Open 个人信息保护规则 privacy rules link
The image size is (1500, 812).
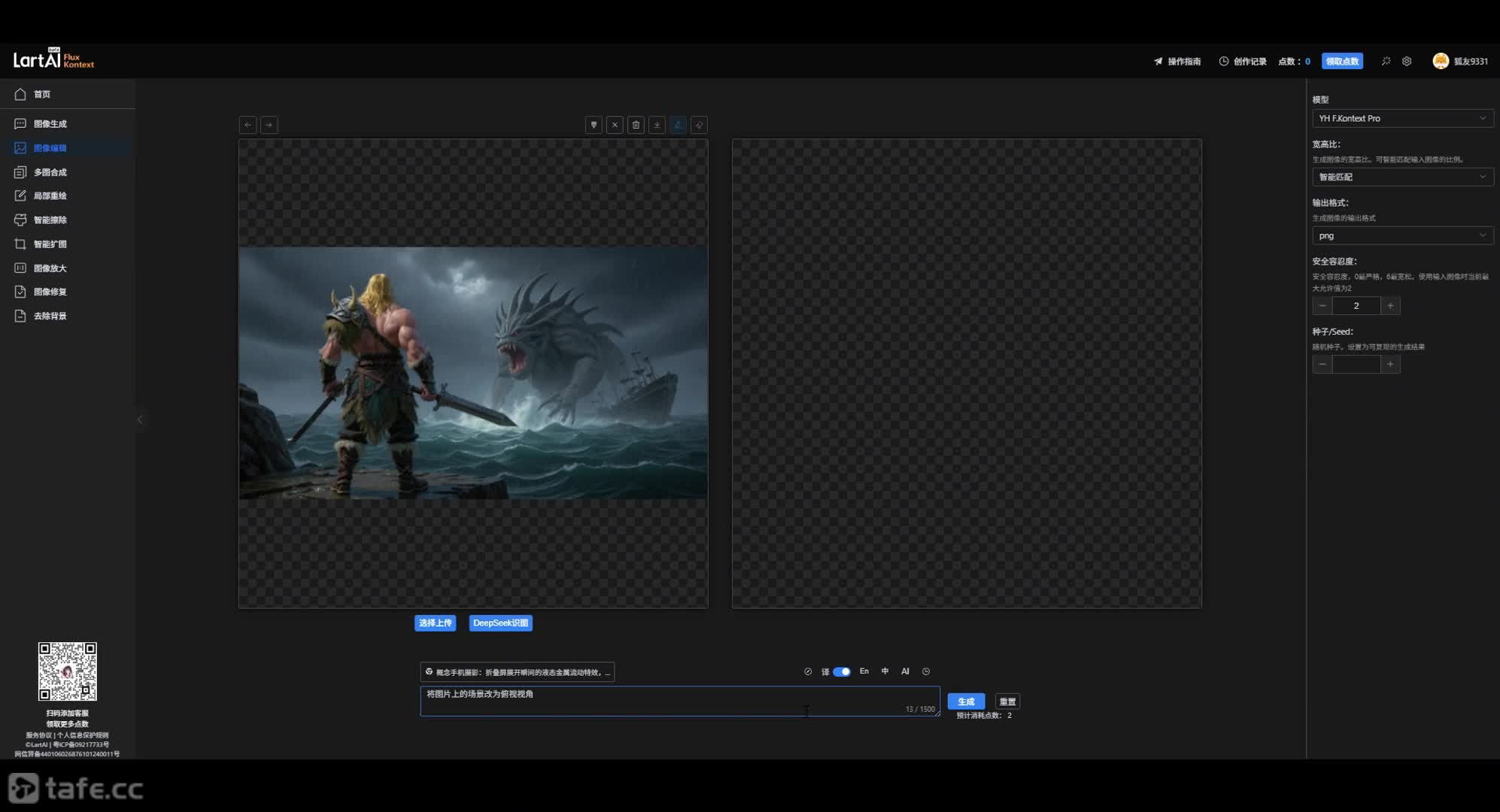pyautogui.click(x=83, y=735)
